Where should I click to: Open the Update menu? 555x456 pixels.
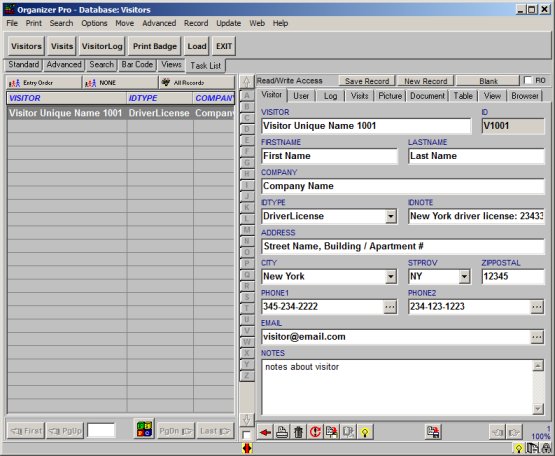(x=229, y=23)
